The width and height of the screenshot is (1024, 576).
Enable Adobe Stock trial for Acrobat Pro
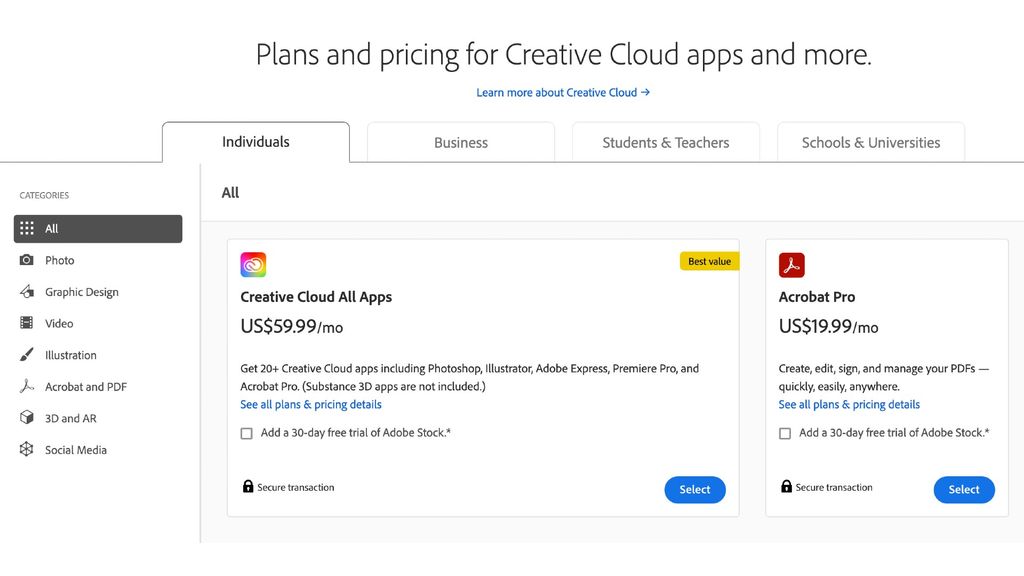pyautogui.click(x=785, y=433)
